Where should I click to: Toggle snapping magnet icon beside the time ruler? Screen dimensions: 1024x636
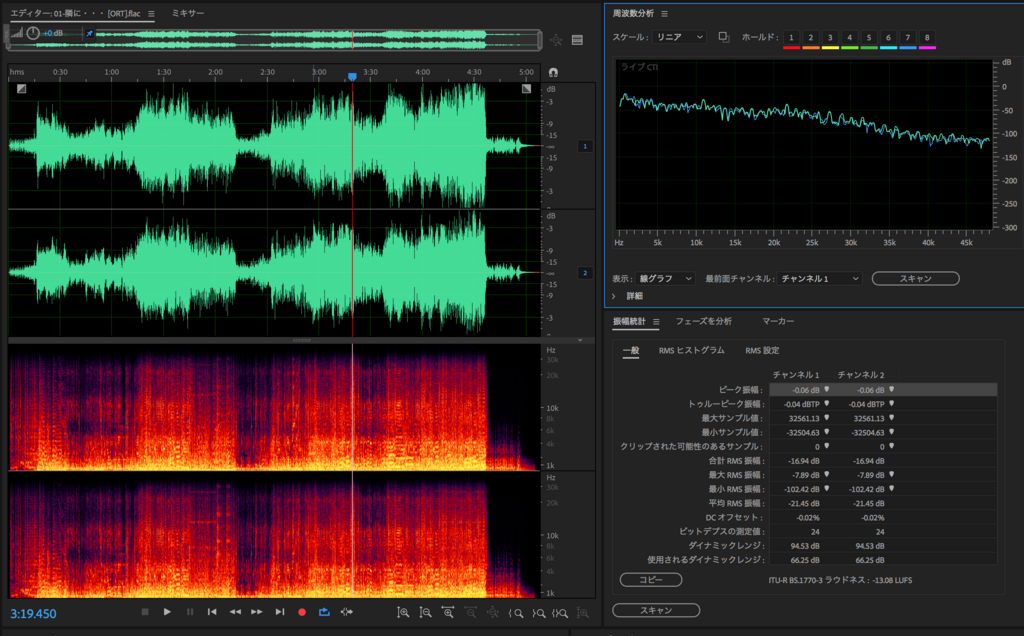[554, 72]
